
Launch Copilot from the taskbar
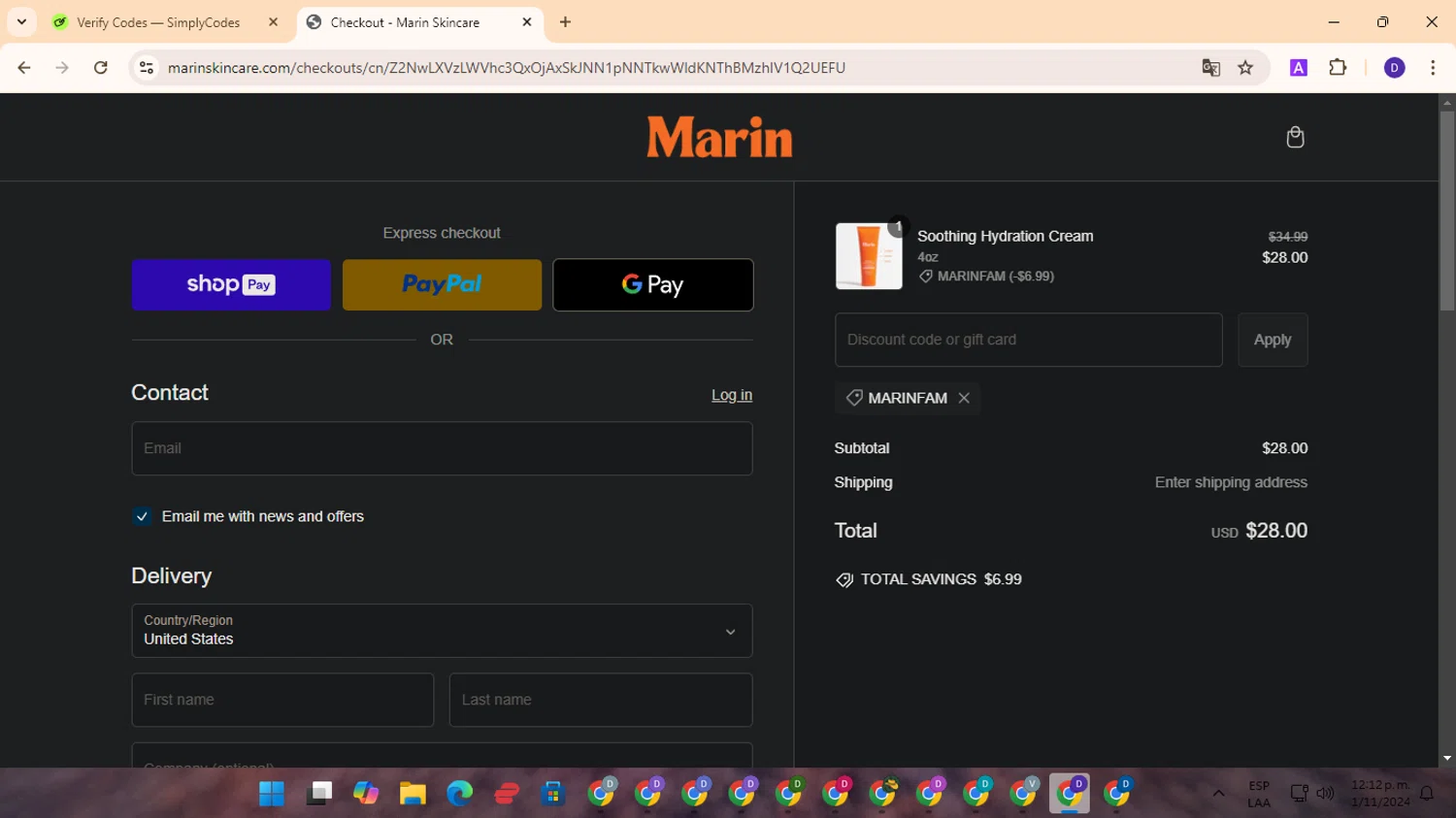(x=366, y=794)
